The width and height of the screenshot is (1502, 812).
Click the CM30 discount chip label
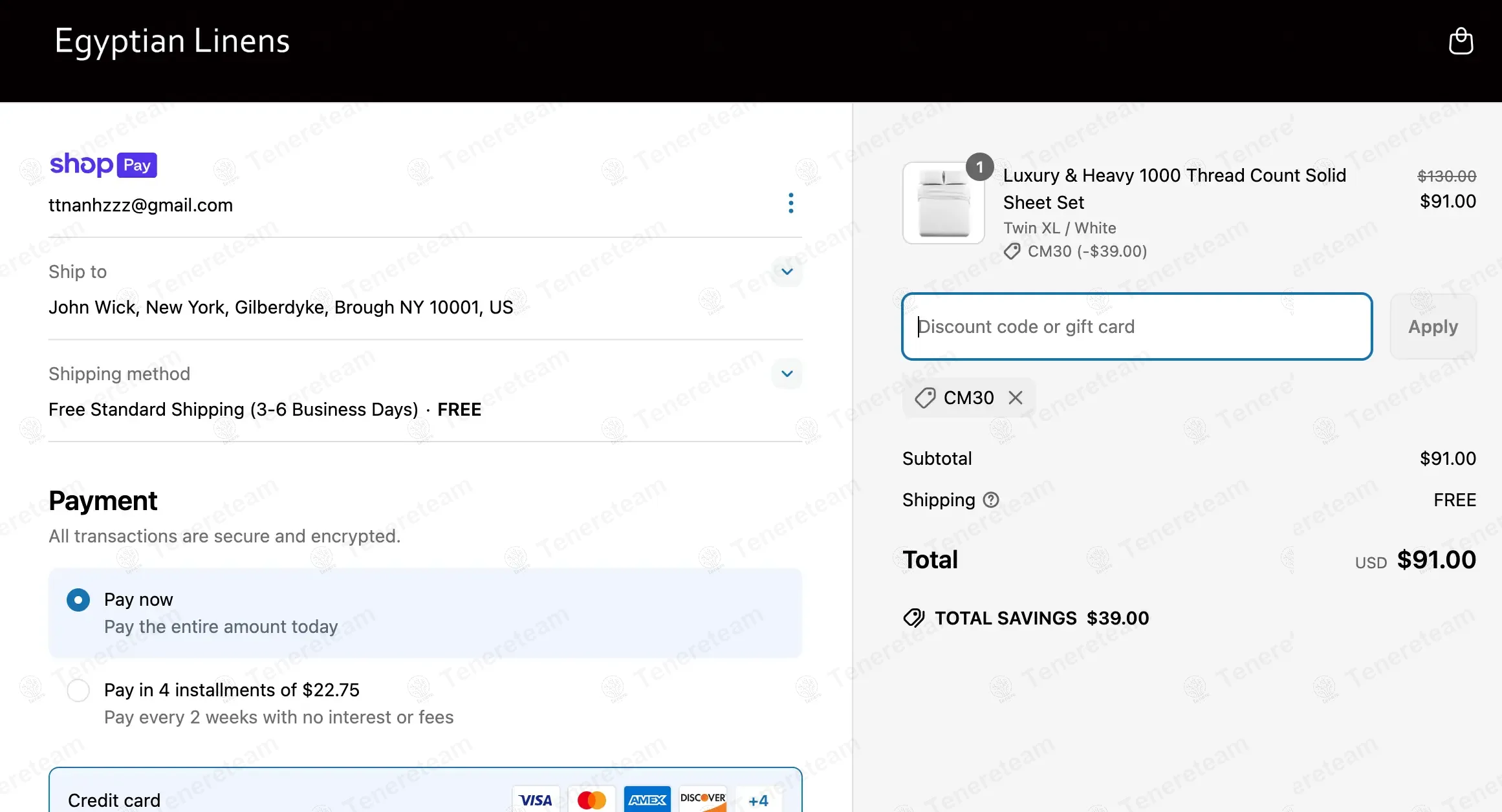coord(968,398)
